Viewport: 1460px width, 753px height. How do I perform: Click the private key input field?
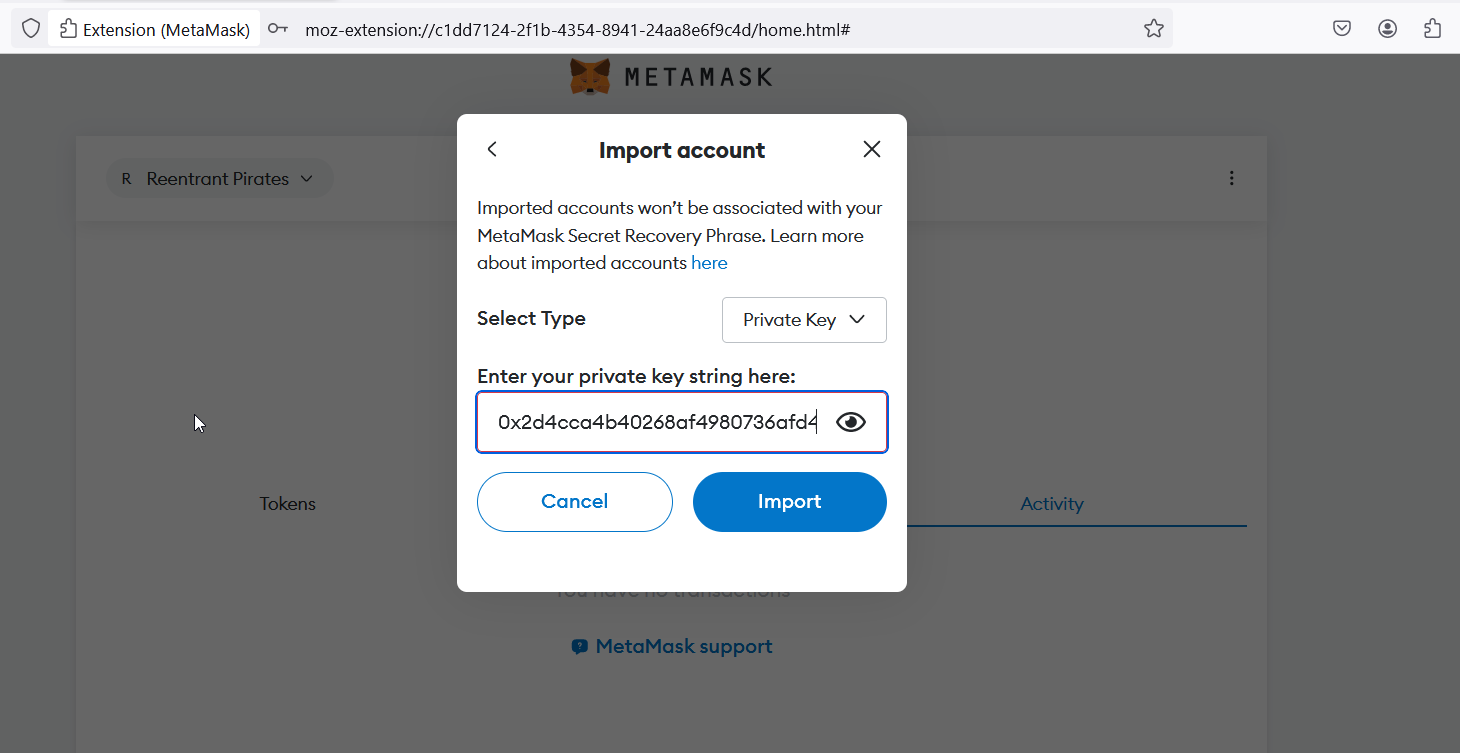tap(656, 422)
